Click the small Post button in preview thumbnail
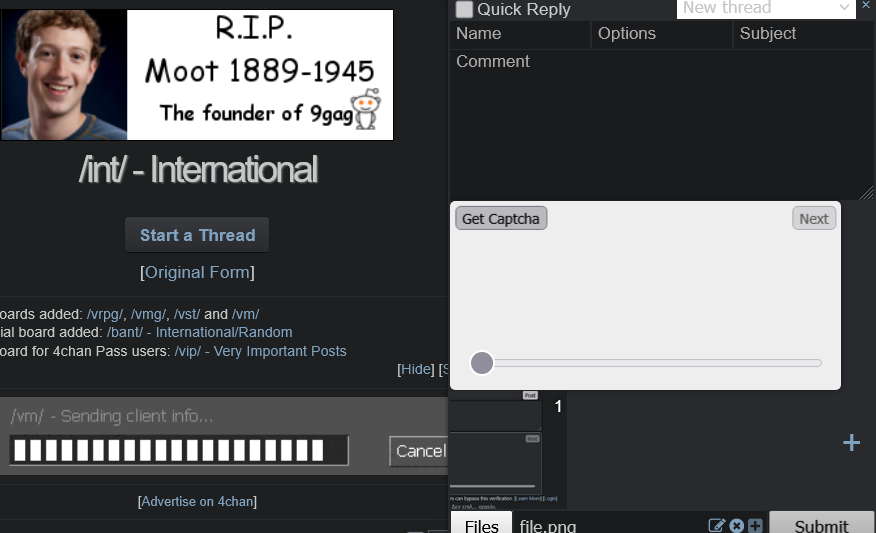This screenshot has width=876, height=533. tap(530, 395)
